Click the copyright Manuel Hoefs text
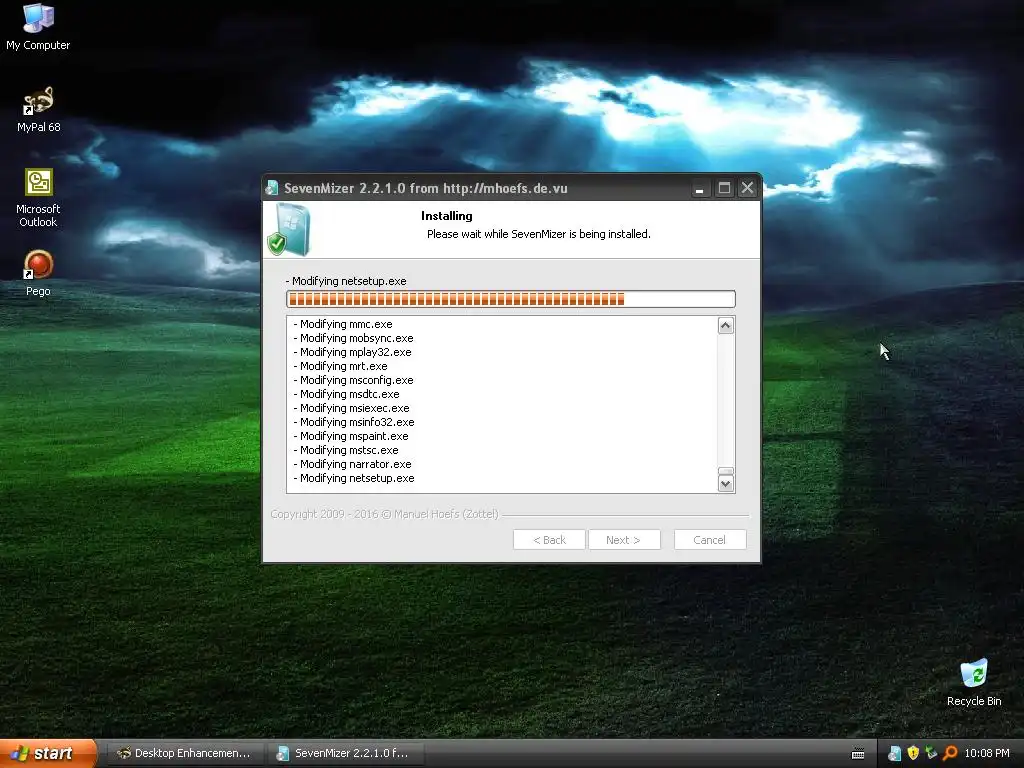 coord(384,514)
